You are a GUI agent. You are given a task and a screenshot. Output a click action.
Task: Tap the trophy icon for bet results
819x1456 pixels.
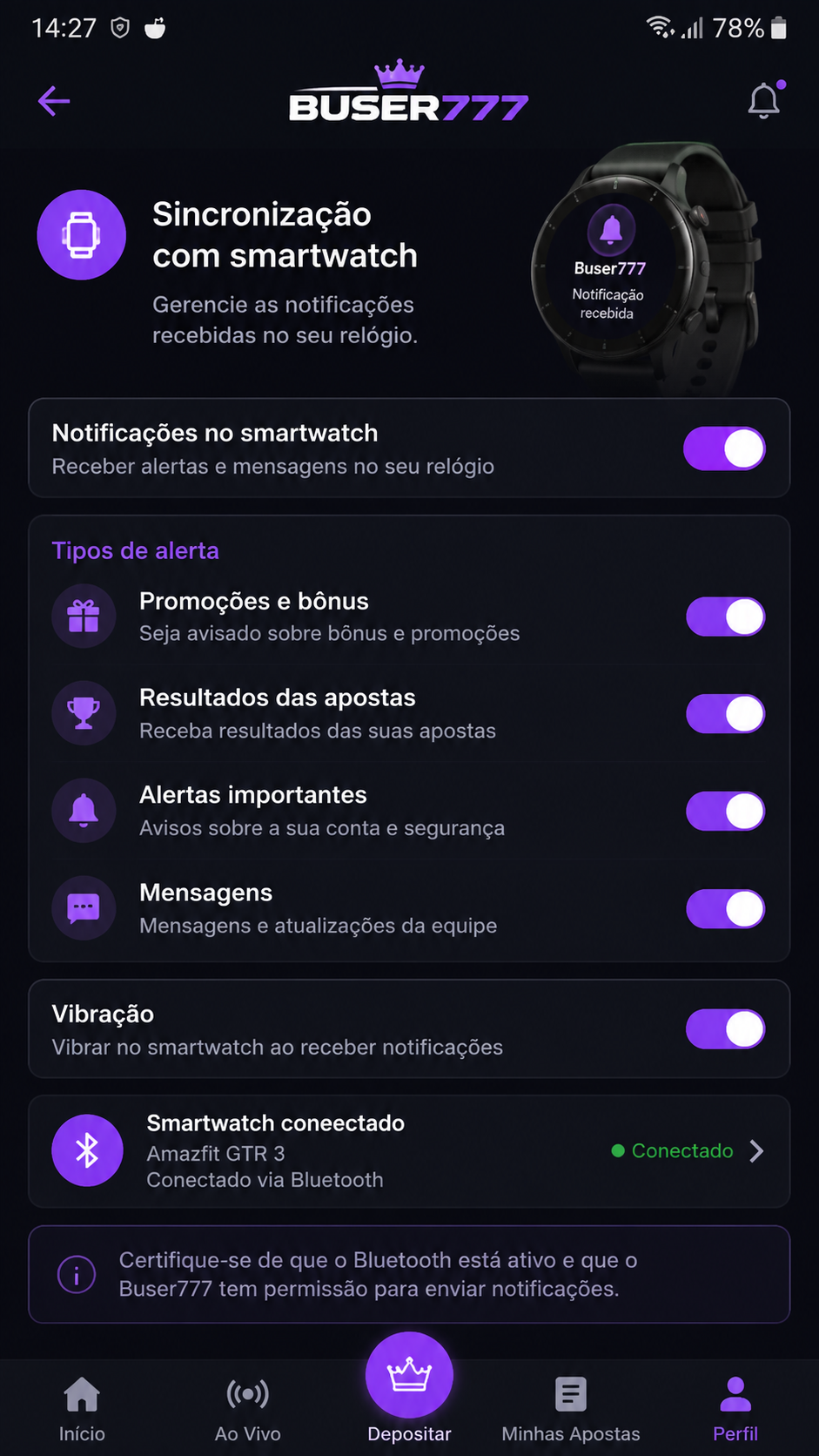point(84,713)
